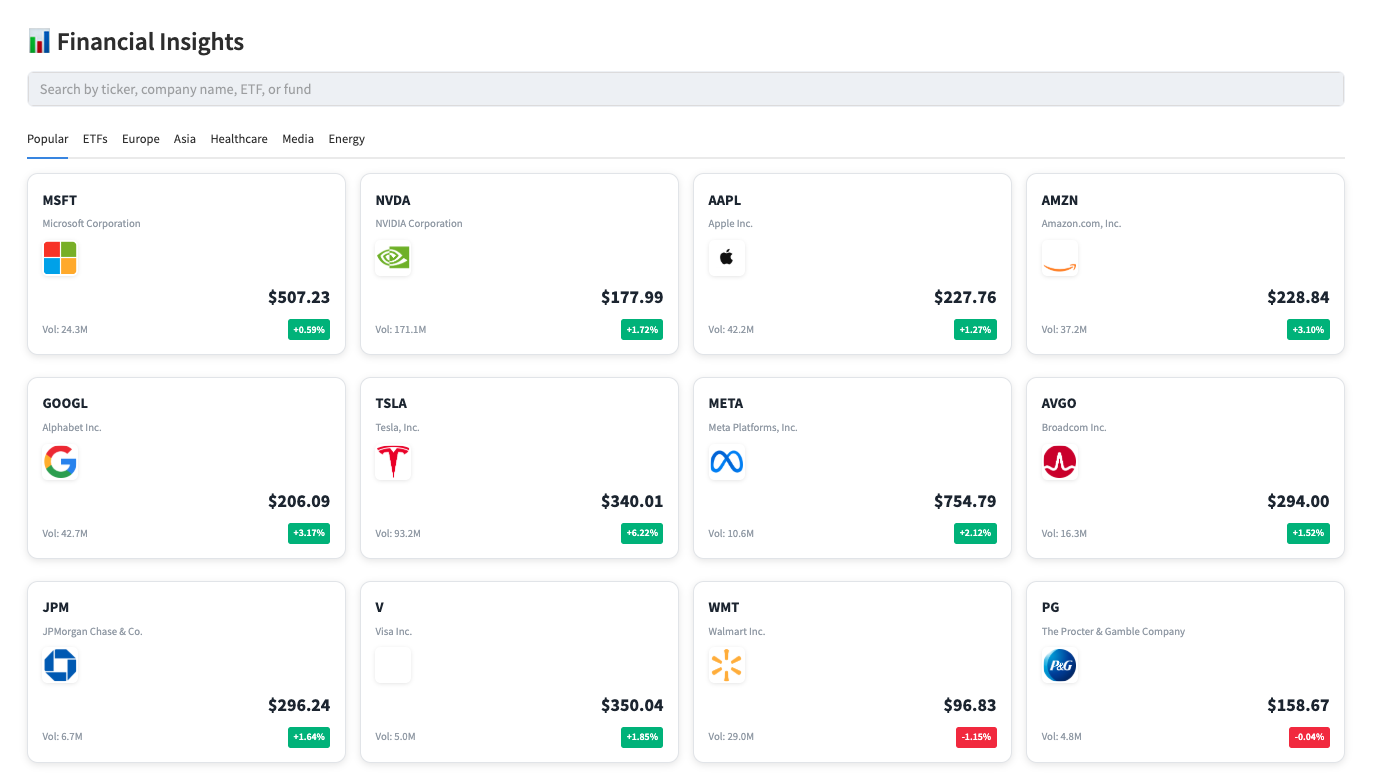
Task: Click the $227.76 Apple price
Action: (965, 297)
